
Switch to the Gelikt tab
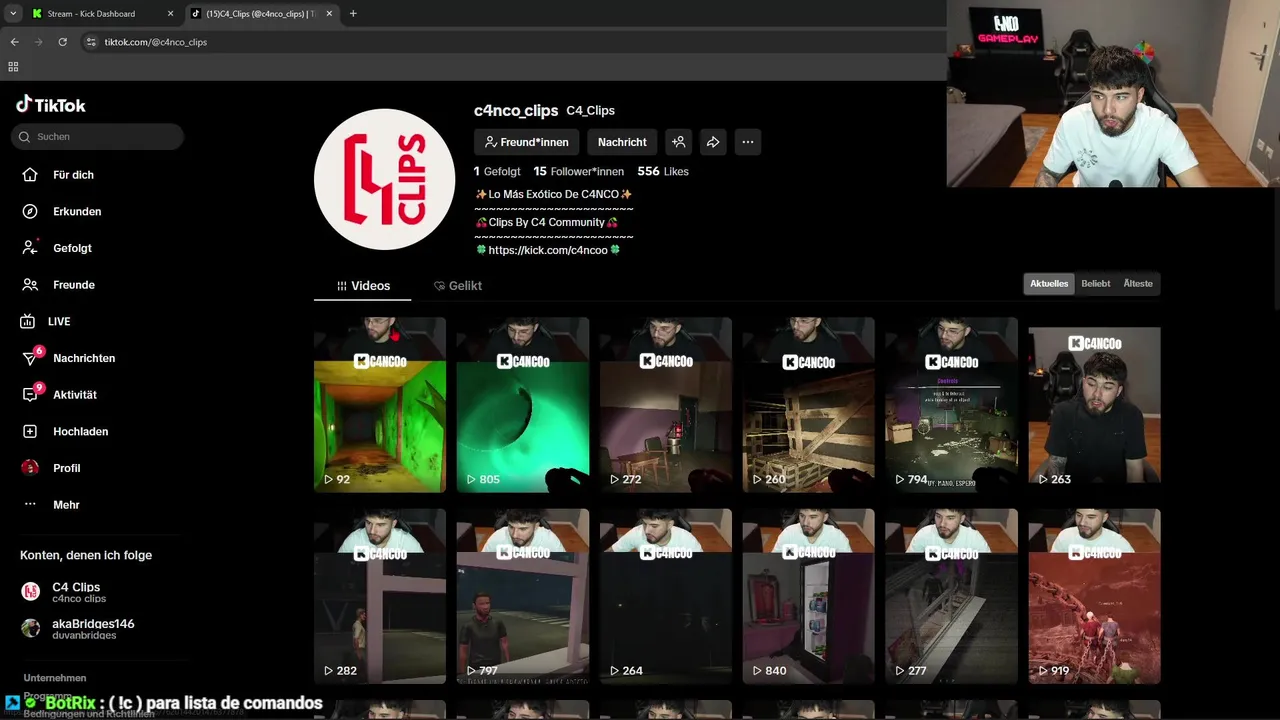point(458,286)
